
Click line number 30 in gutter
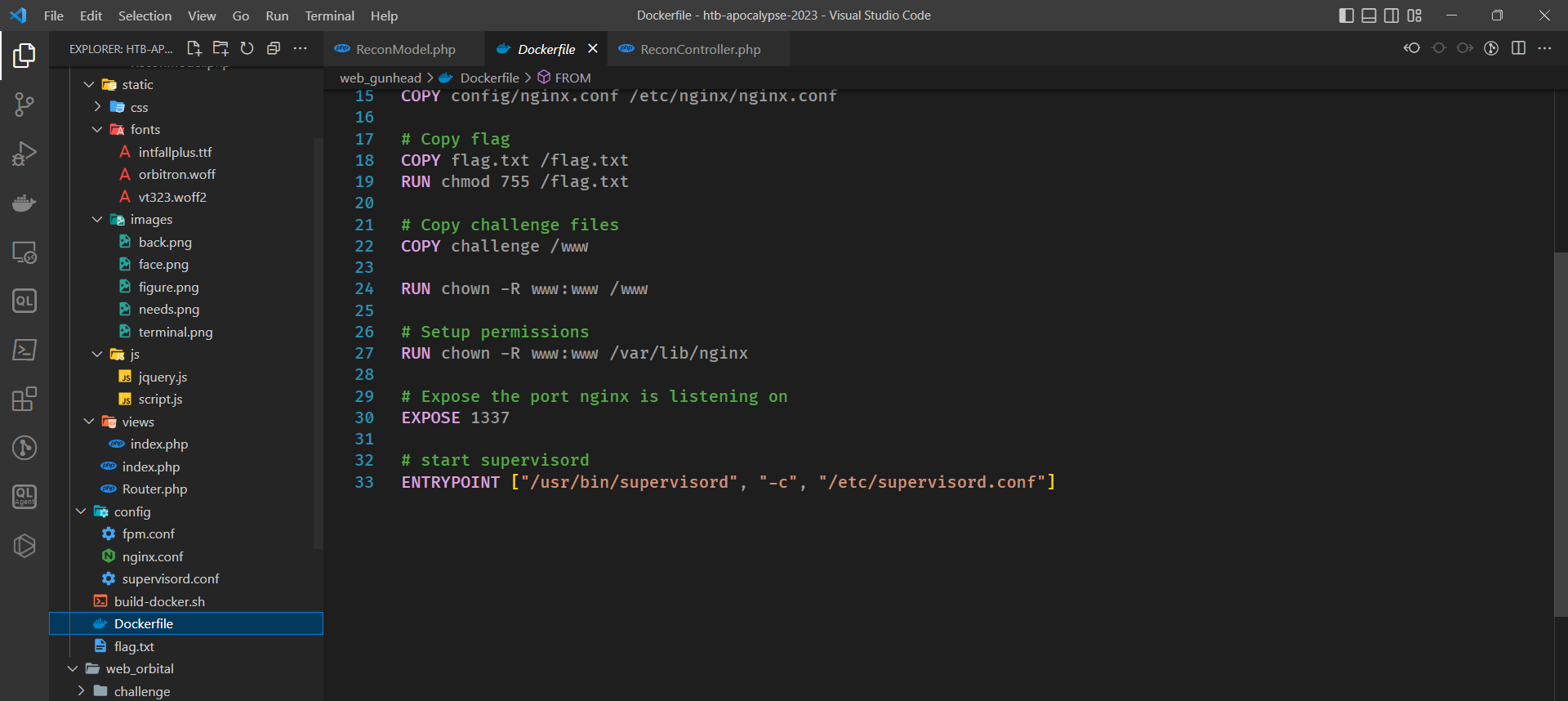pyautogui.click(x=364, y=417)
